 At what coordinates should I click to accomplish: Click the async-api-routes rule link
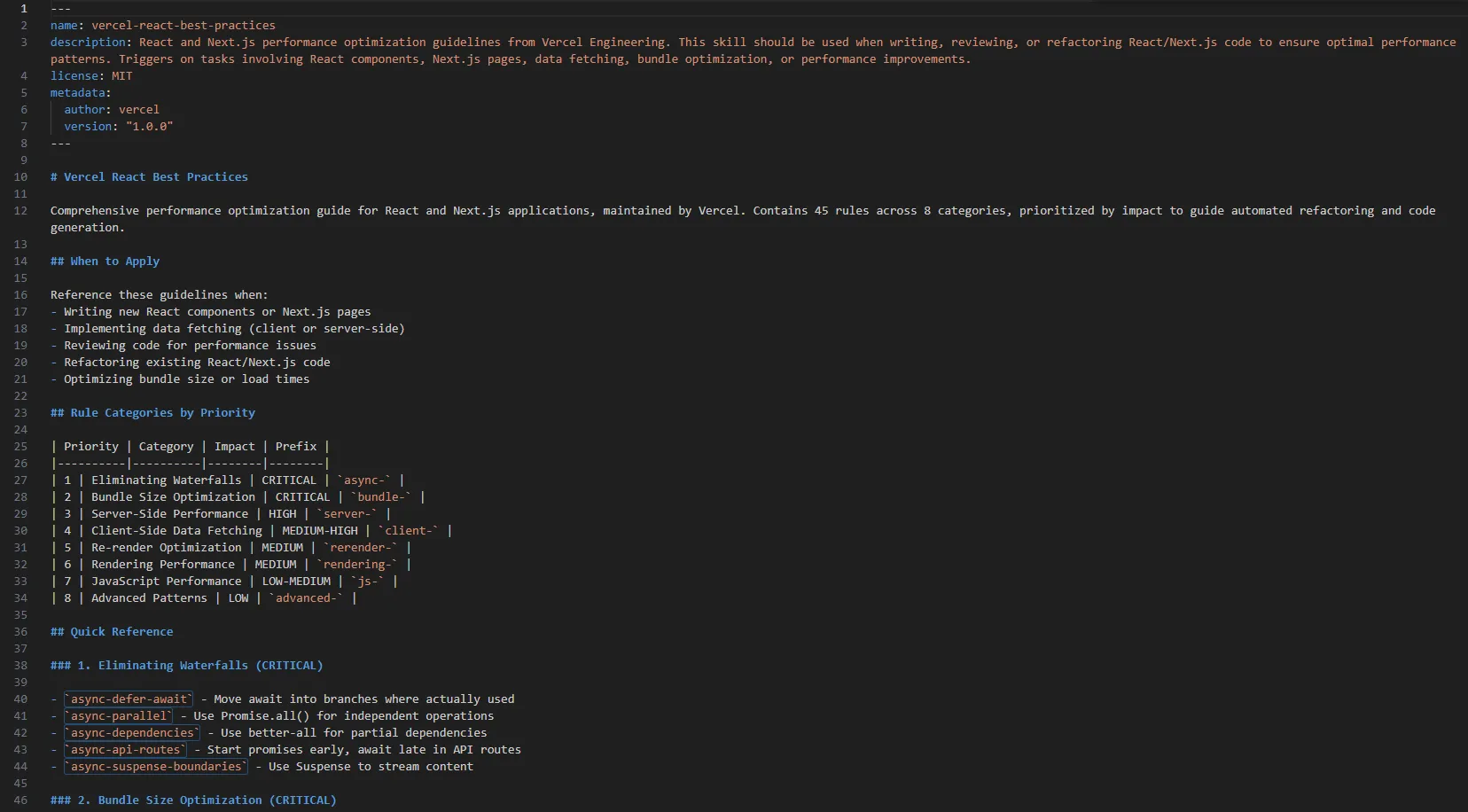coord(125,750)
